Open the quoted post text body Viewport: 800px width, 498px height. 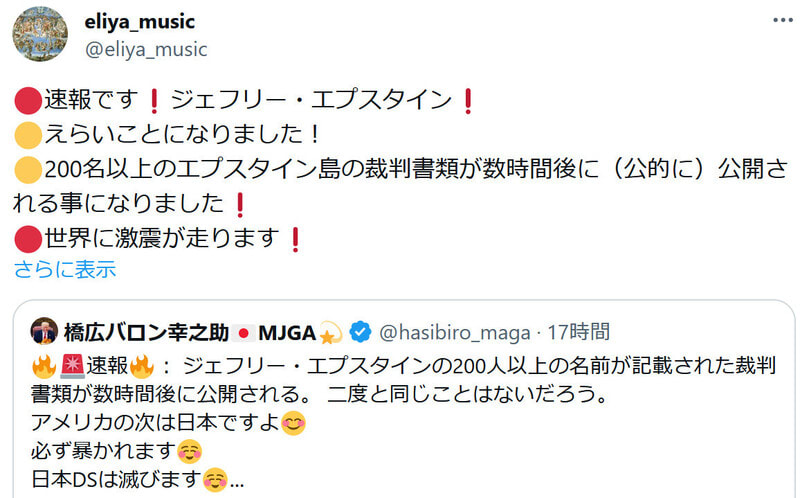[x=403, y=422]
